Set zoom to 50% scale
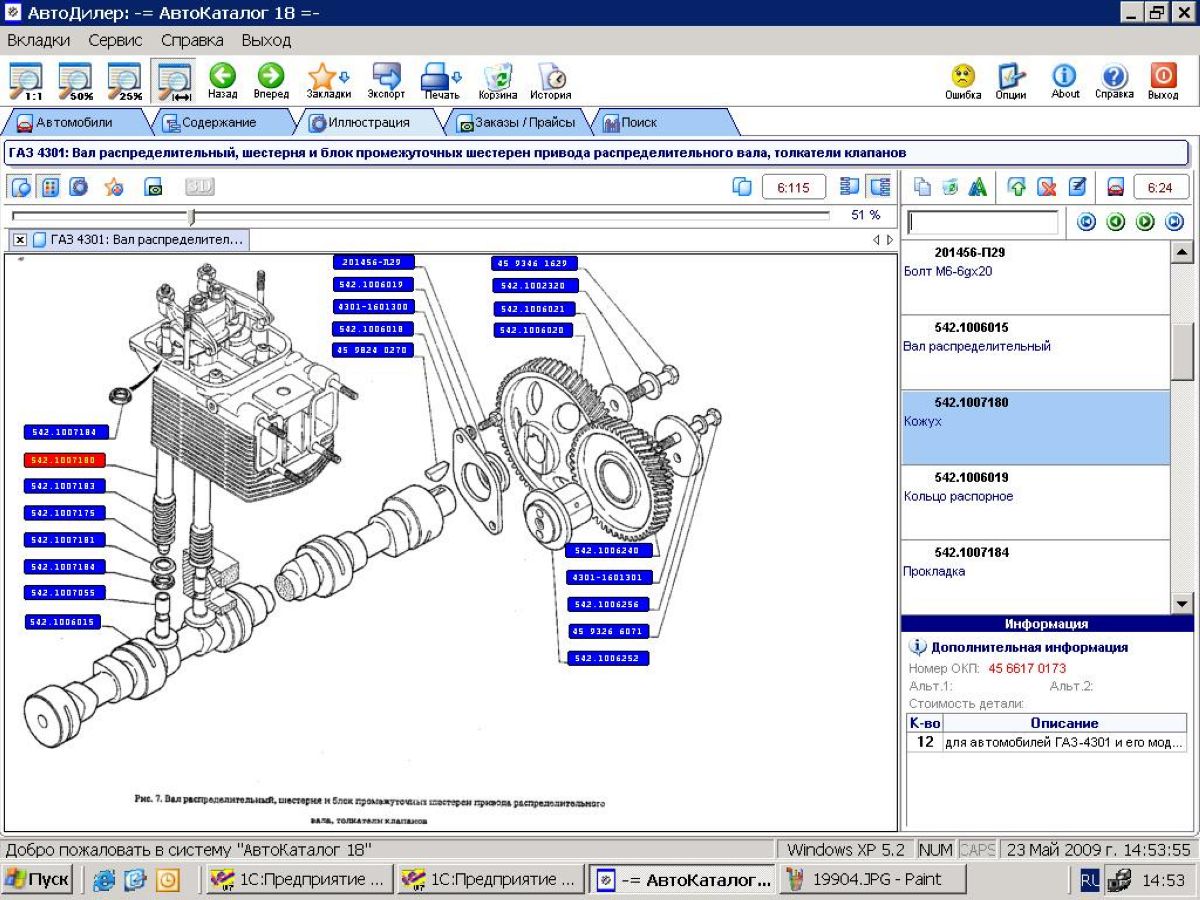 point(75,81)
